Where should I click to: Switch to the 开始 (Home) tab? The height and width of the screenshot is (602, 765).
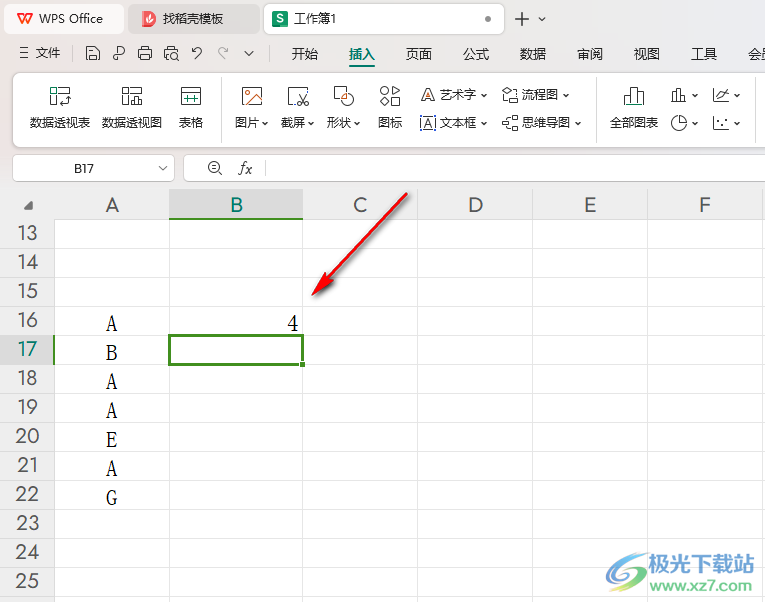point(304,54)
